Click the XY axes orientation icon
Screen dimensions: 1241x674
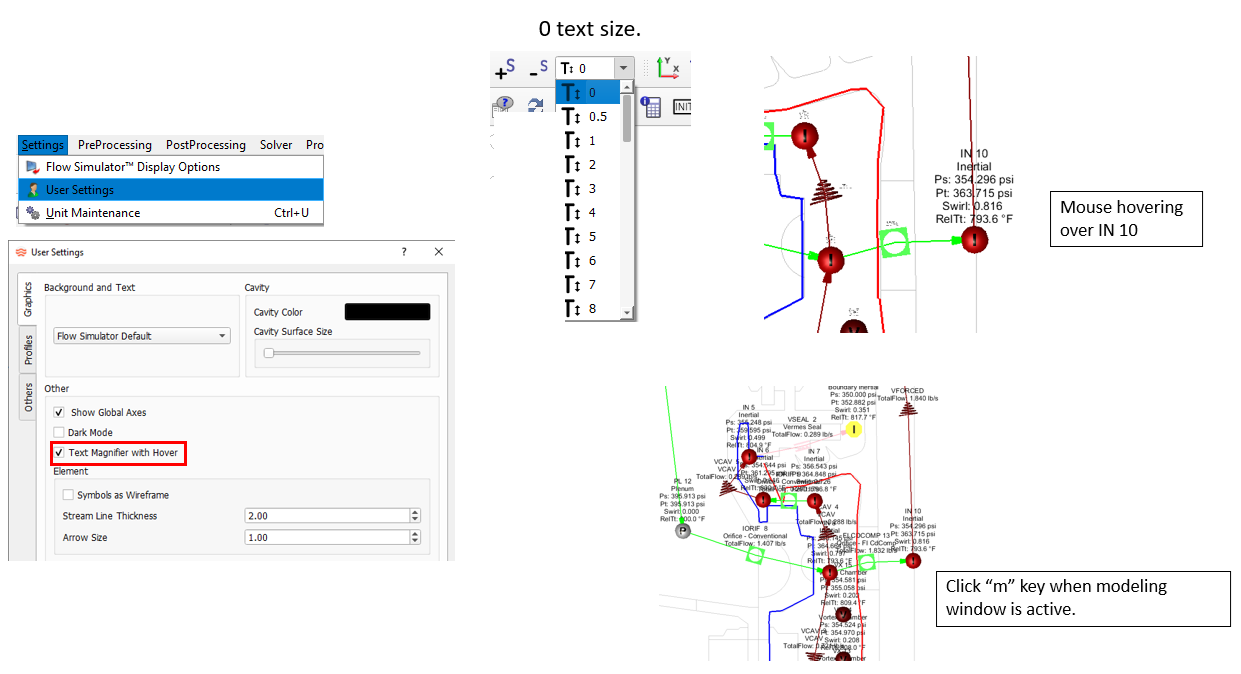(668, 68)
